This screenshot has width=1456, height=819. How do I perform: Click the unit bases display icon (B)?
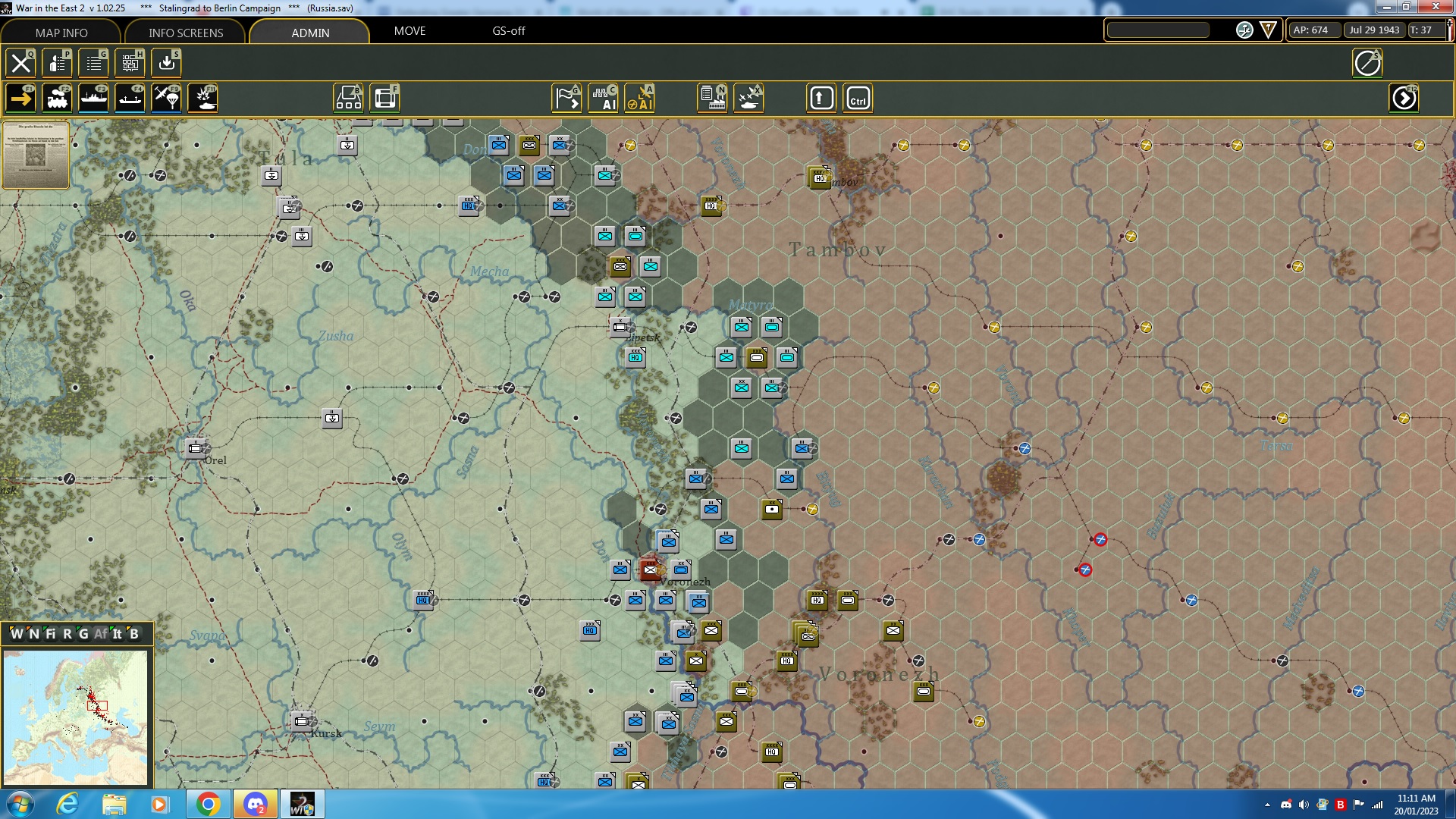[348, 97]
